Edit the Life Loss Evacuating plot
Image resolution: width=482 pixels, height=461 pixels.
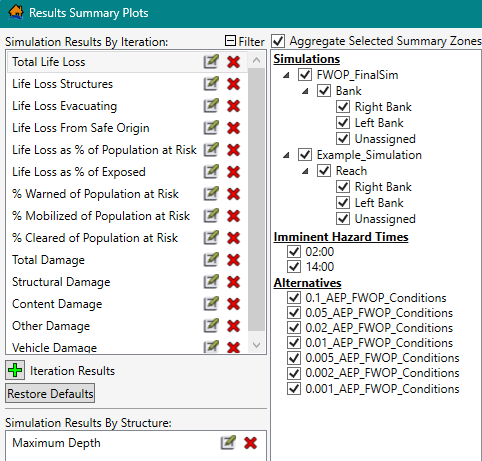point(211,106)
